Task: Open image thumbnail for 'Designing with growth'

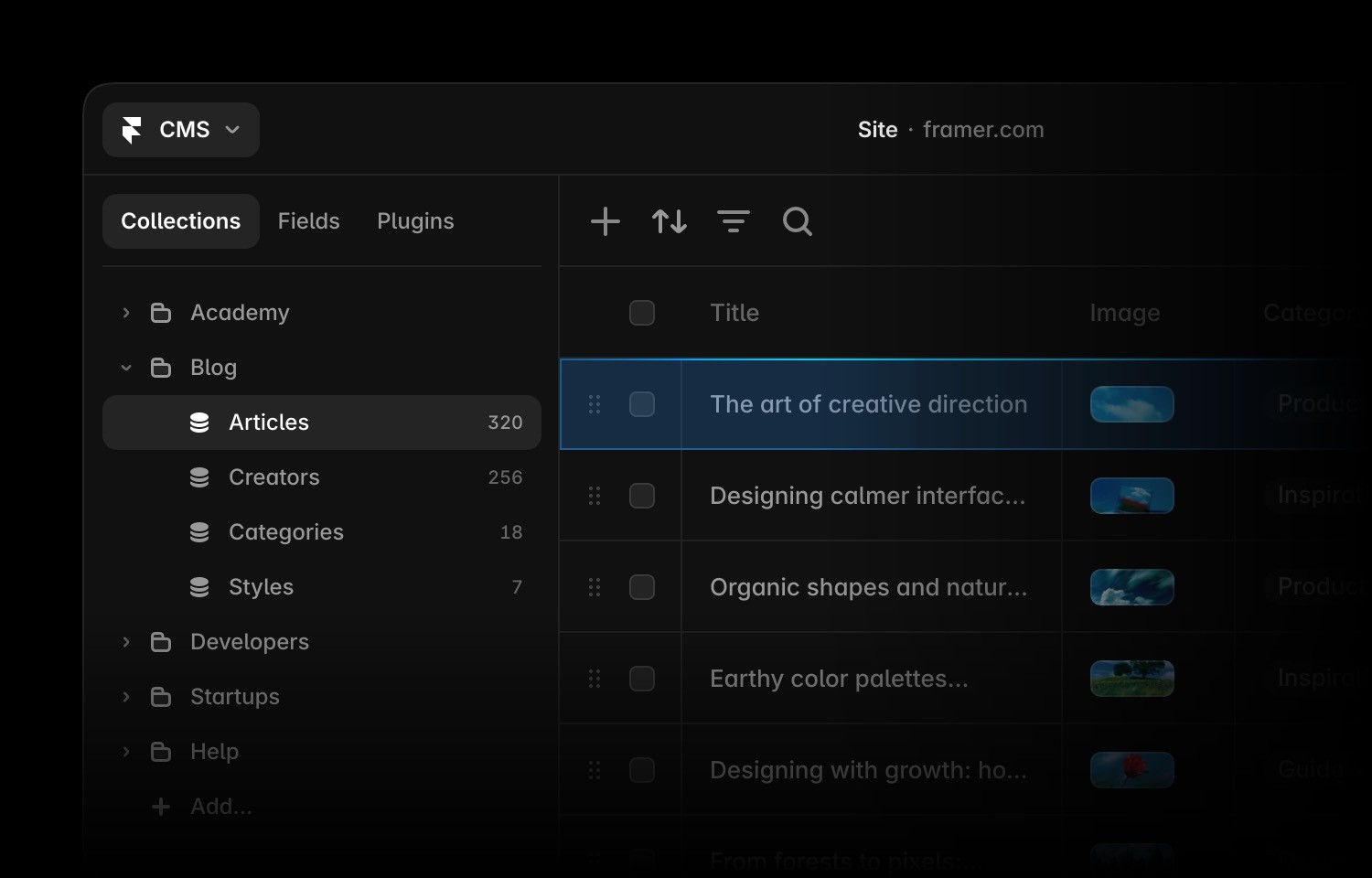Action: coord(1132,770)
